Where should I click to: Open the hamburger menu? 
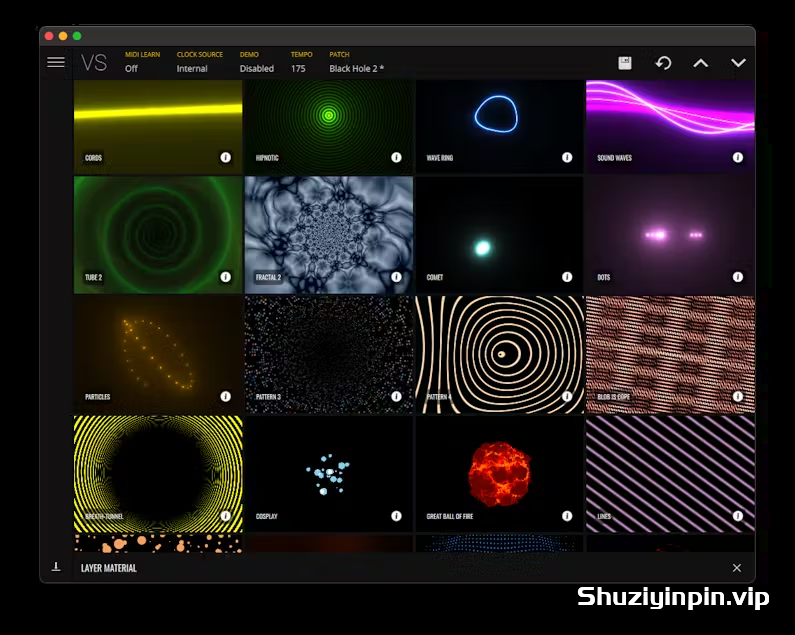(56, 62)
